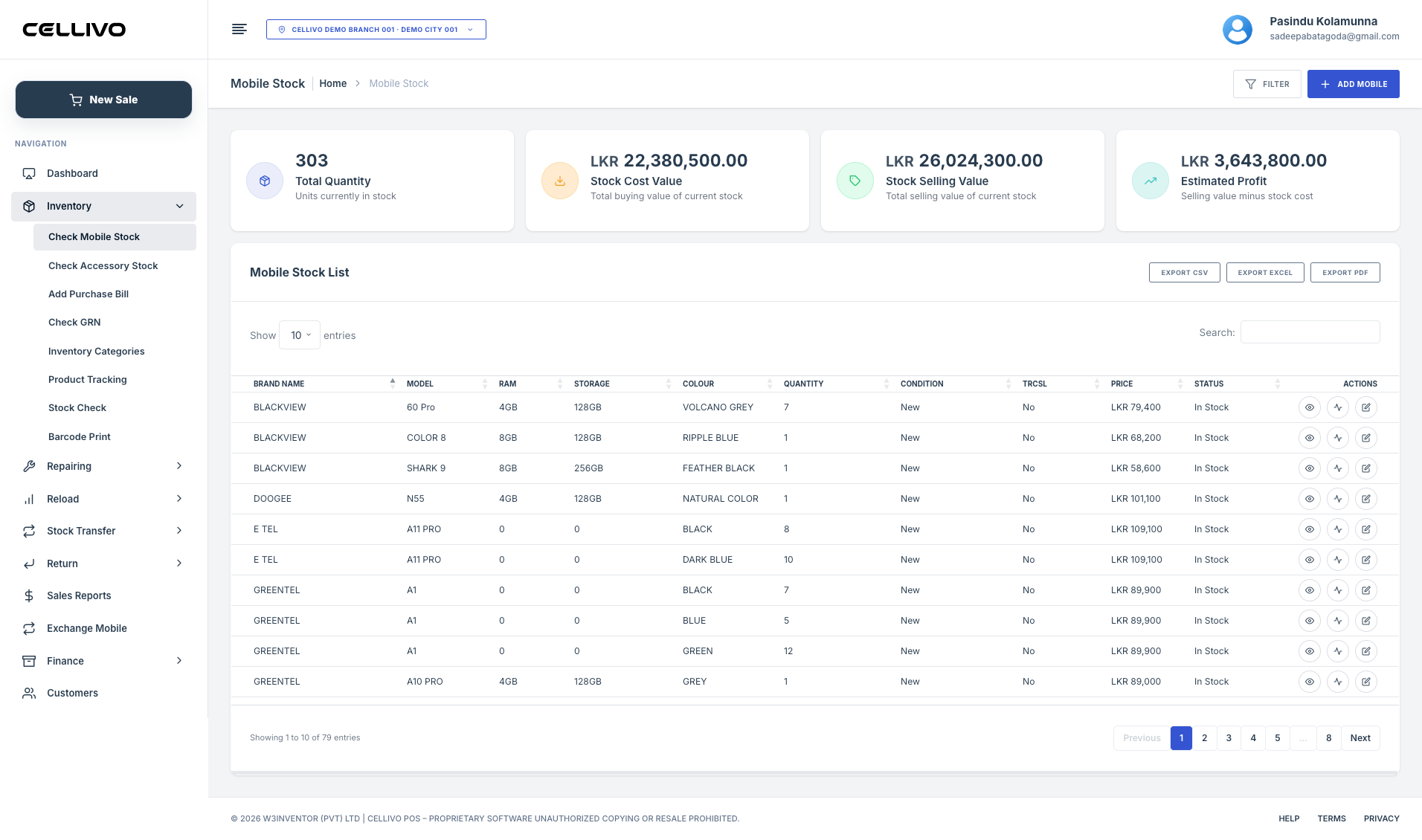Open the Show entries count dropdown

tap(300, 335)
